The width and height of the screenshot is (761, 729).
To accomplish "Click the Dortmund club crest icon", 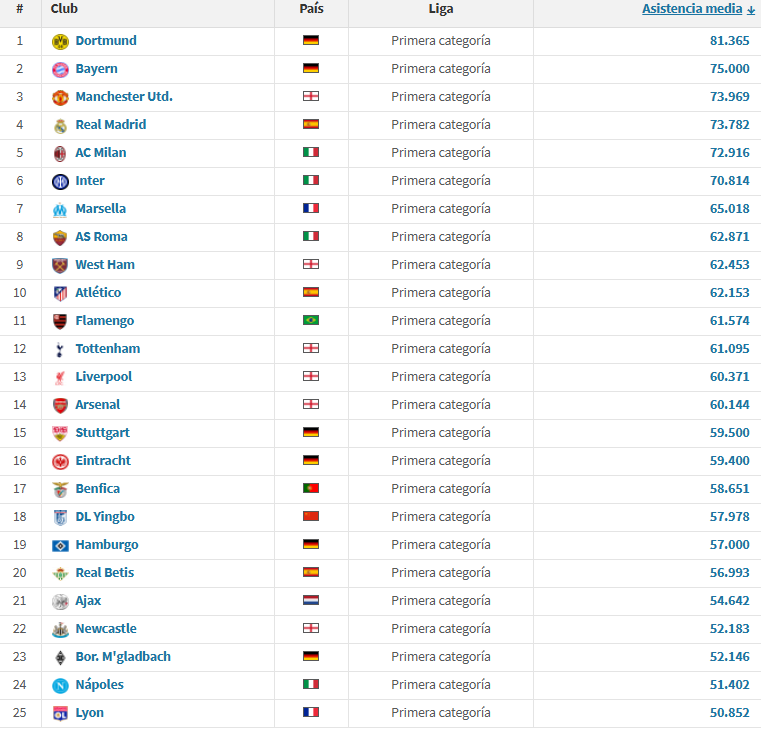I will [60, 41].
